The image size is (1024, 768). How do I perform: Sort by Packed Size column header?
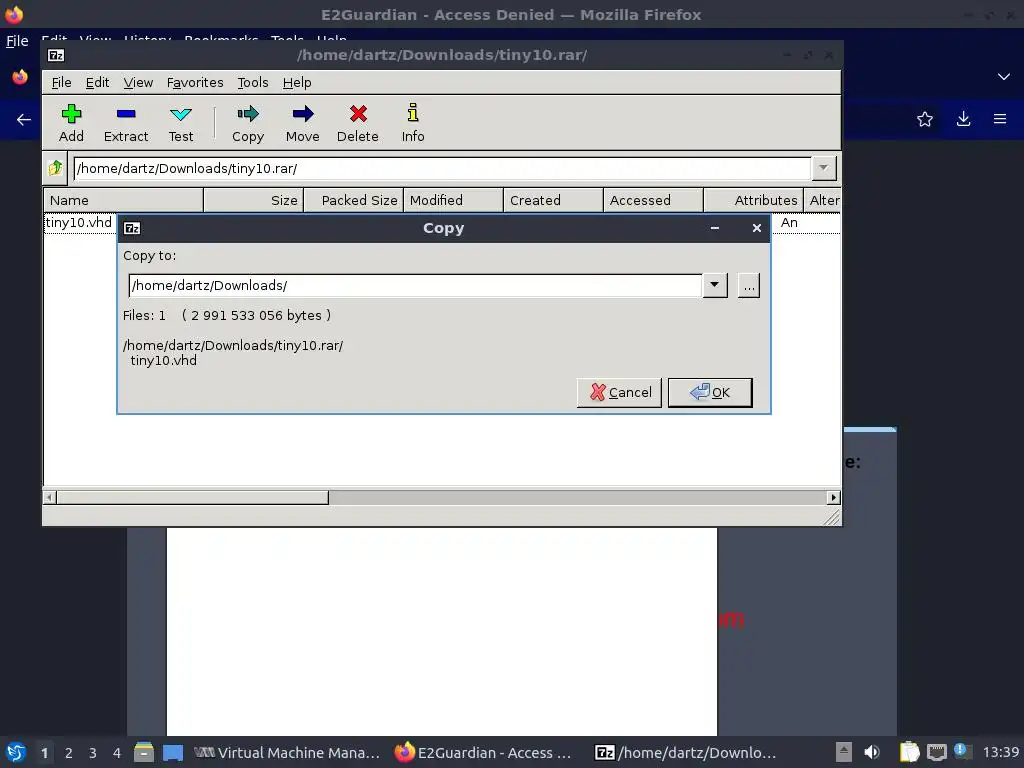pos(354,200)
